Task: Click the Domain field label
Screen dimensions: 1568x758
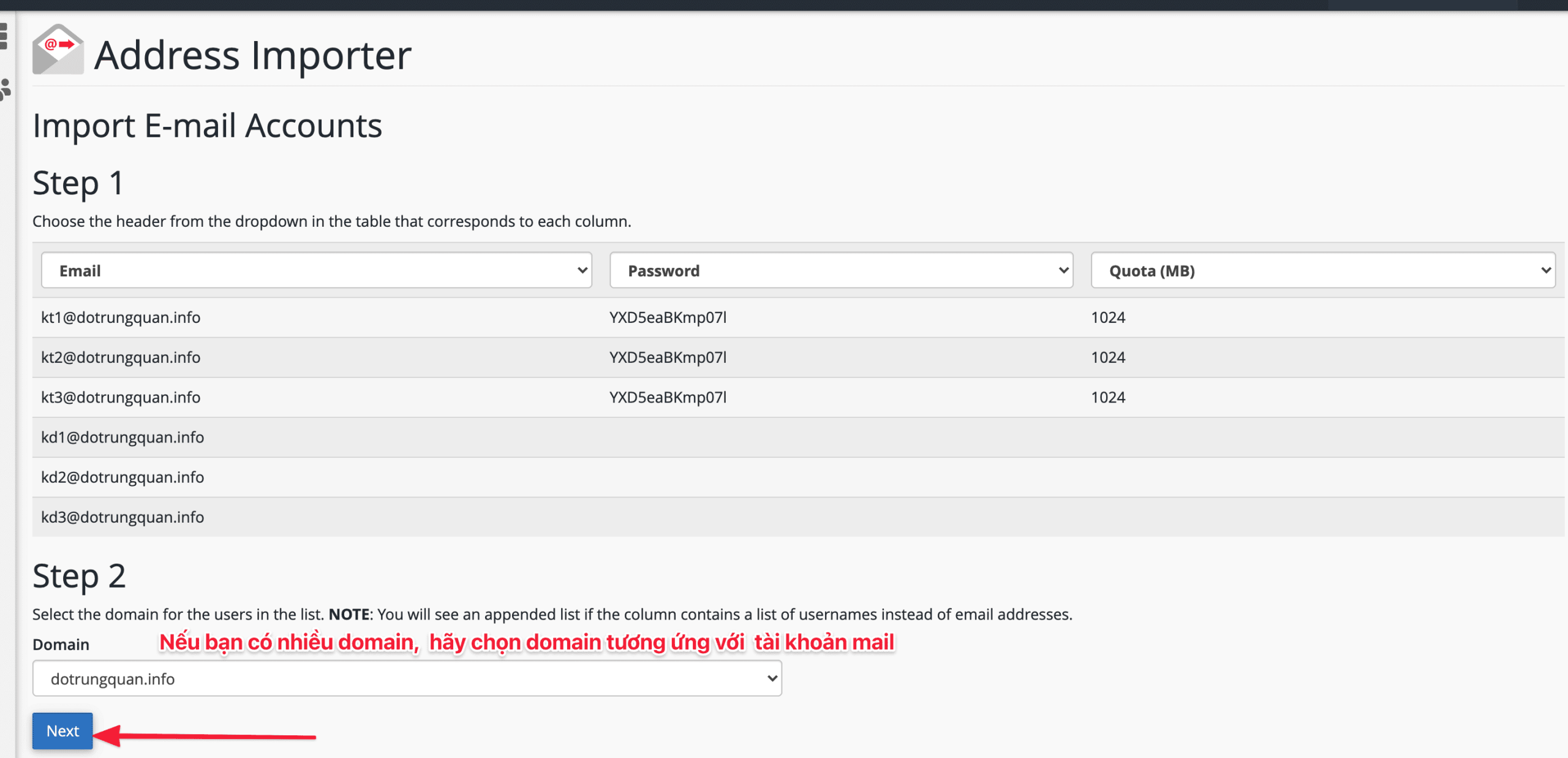Action: click(x=60, y=644)
